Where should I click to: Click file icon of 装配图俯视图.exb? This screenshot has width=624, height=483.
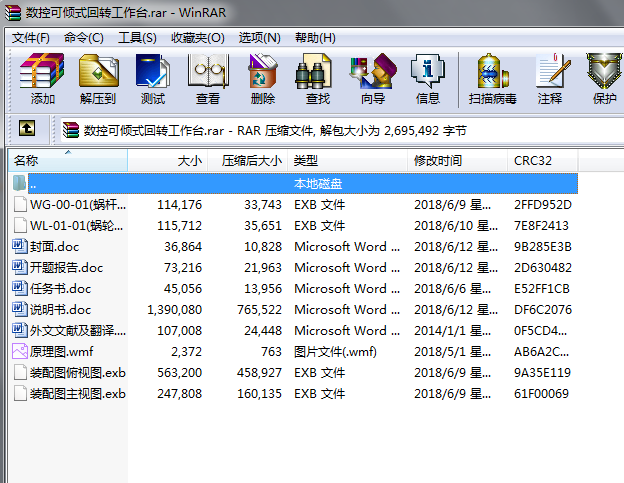tap(20, 372)
